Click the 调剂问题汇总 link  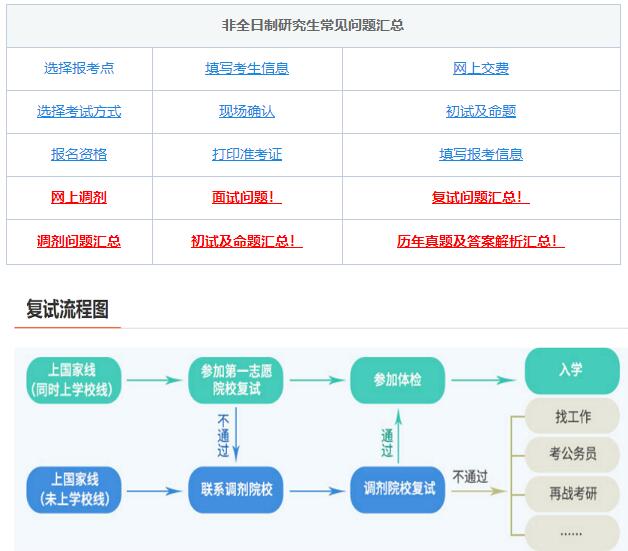pos(79,241)
